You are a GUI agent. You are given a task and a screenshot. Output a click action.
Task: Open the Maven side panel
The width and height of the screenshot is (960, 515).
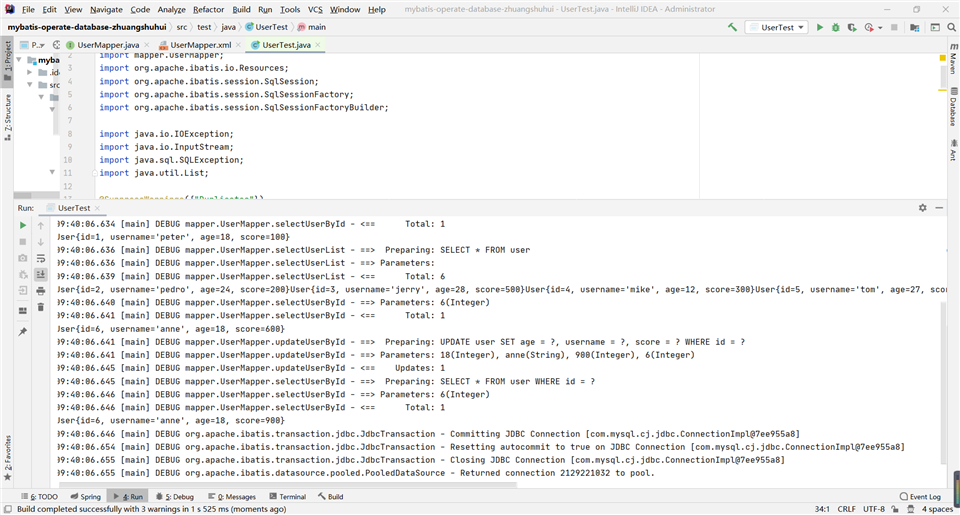(954, 59)
